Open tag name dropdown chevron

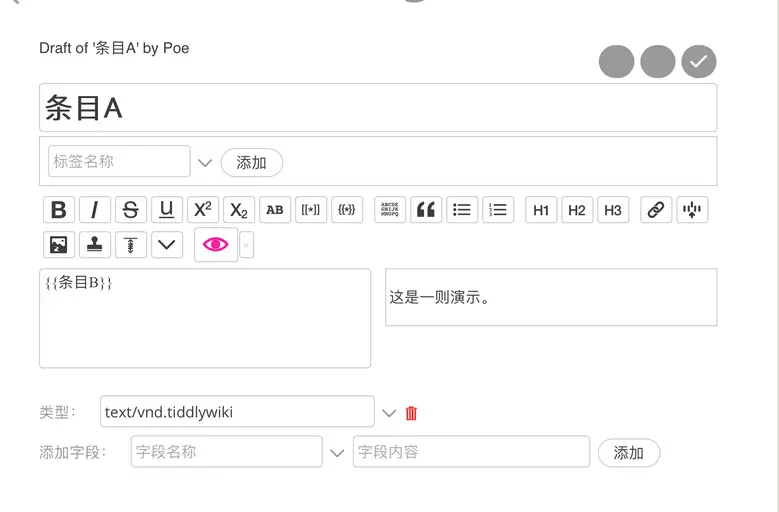(x=205, y=162)
